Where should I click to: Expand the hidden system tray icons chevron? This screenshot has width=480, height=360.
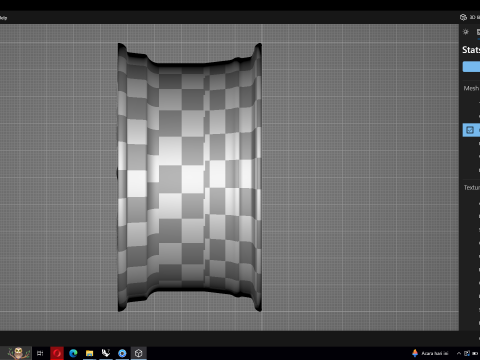pos(459,353)
